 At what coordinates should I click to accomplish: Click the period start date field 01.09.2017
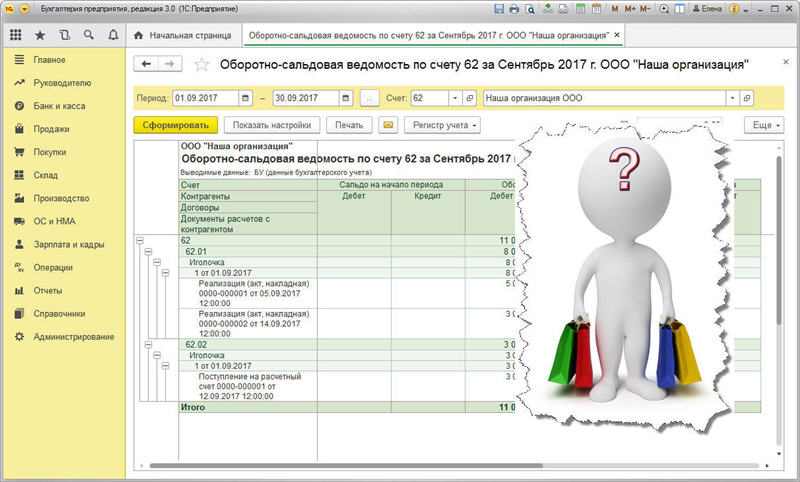(x=205, y=98)
